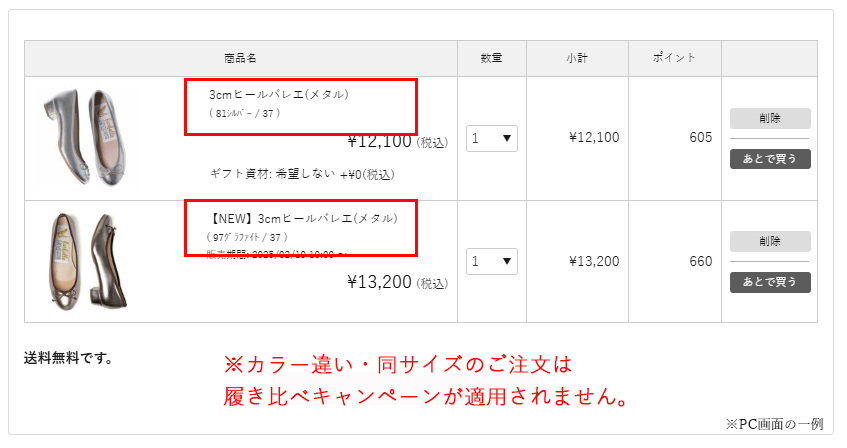Screen dimensions: 847x448
Task: Click あとで買う for the silver shoes
Action: (770, 158)
